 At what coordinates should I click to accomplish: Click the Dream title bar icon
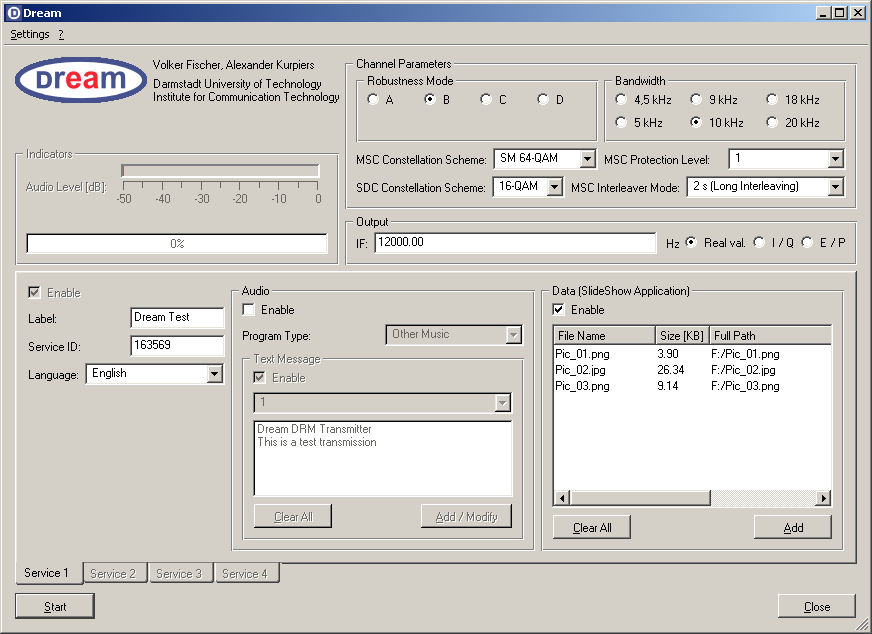pos(13,13)
